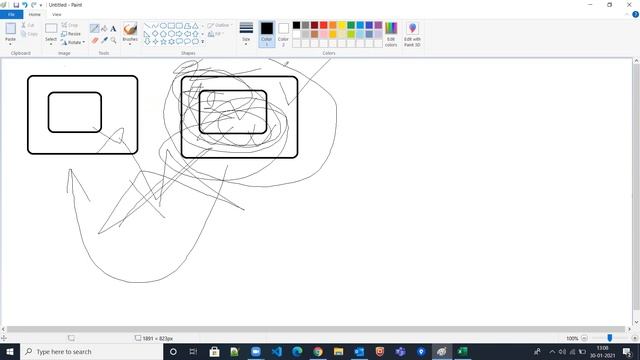This screenshot has width=640, height=360.
Task: Click the zoom slider handle
Action: [610, 338]
